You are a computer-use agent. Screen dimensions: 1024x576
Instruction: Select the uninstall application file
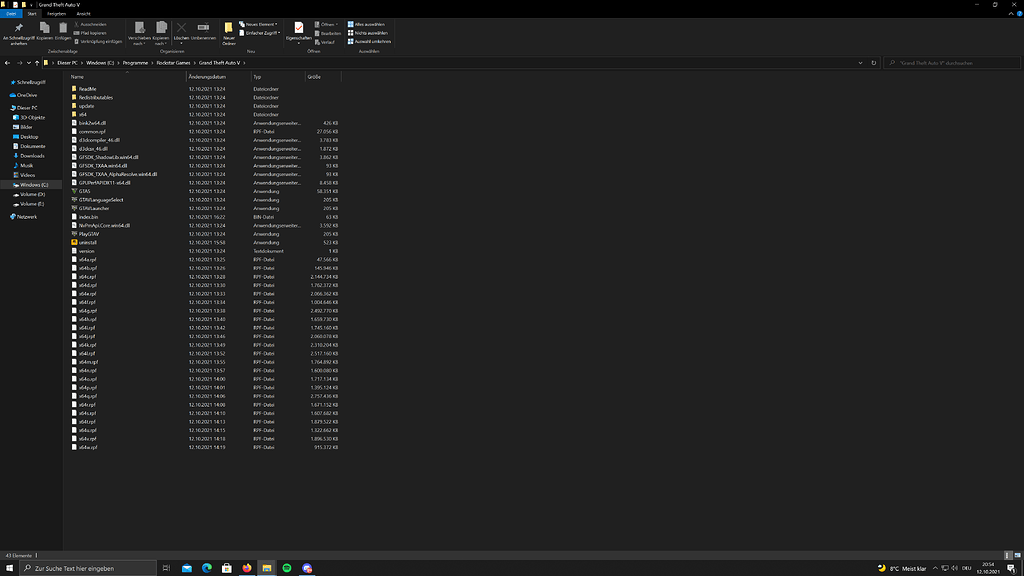tap(88, 242)
